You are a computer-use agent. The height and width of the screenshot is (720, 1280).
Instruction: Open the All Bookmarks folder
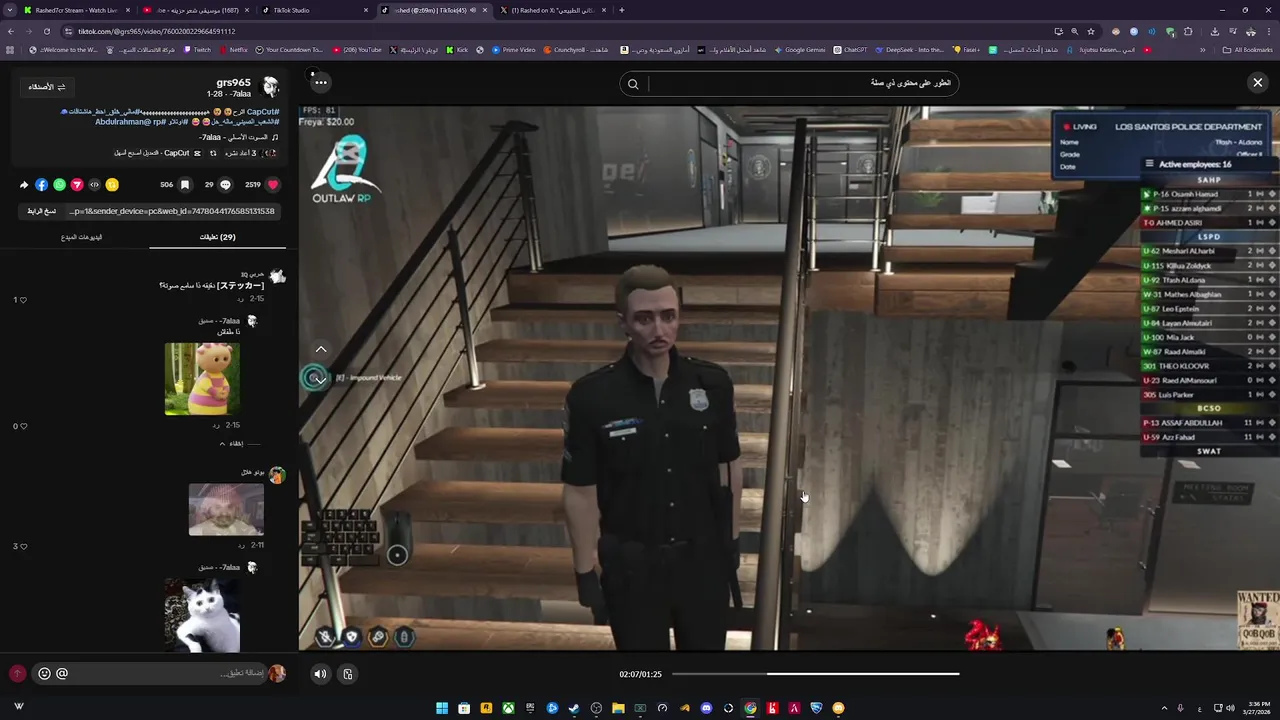1248,50
